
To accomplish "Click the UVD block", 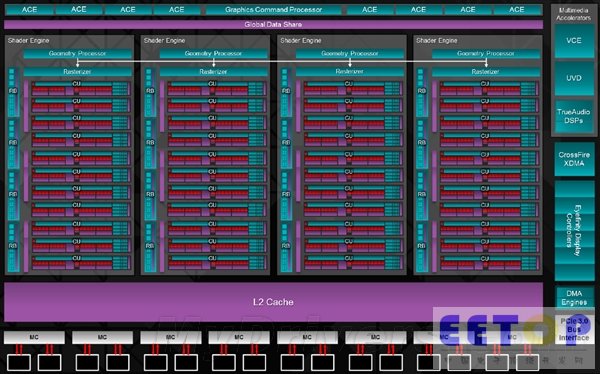I will tap(574, 78).
